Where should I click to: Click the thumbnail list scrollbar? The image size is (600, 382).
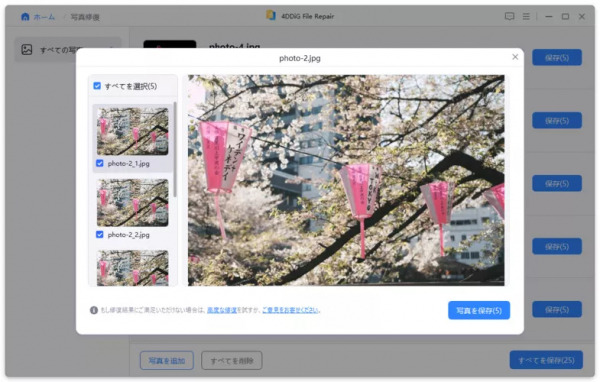[175, 149]
